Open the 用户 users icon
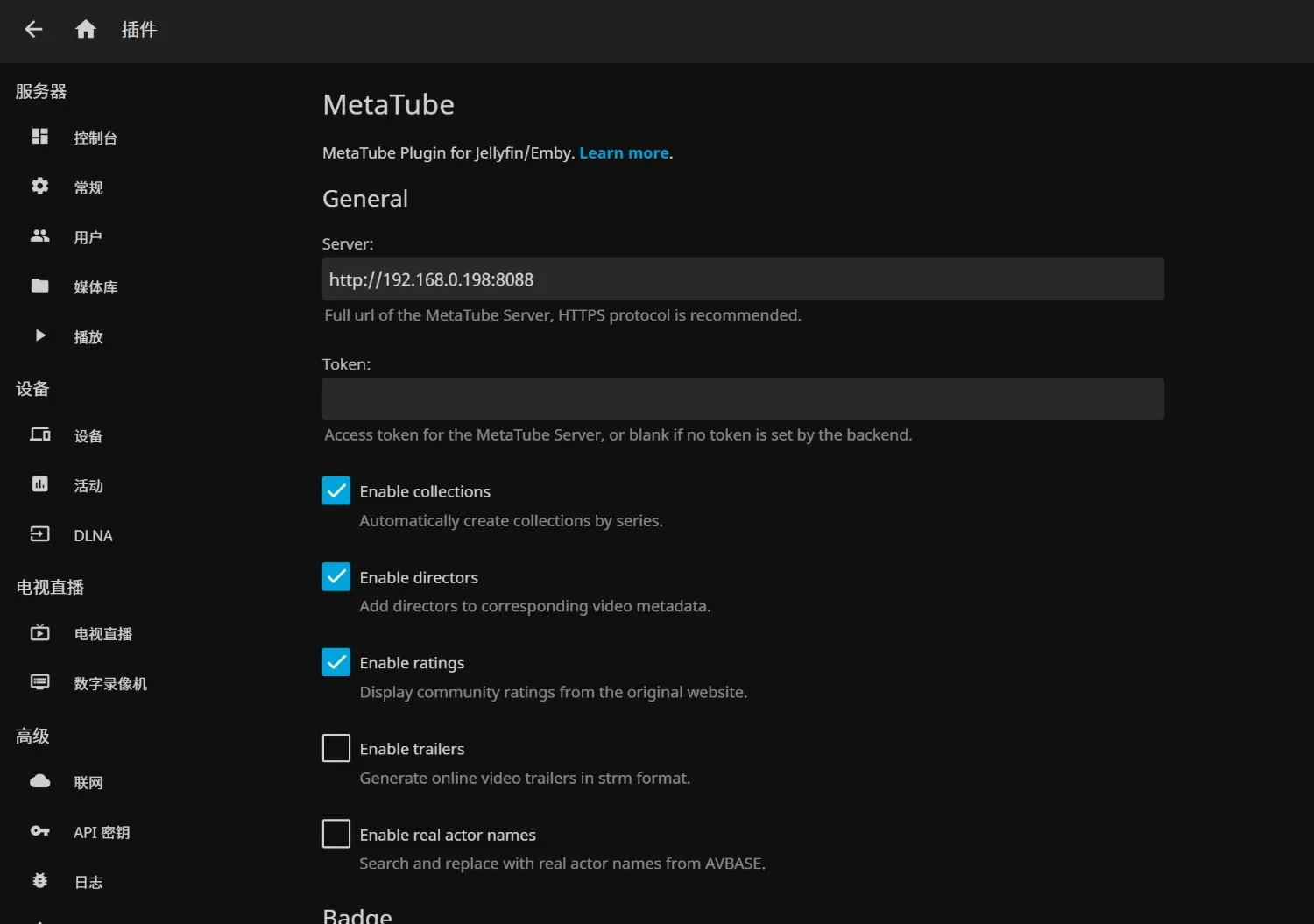 pyautogui.click(x=40, y=236)
